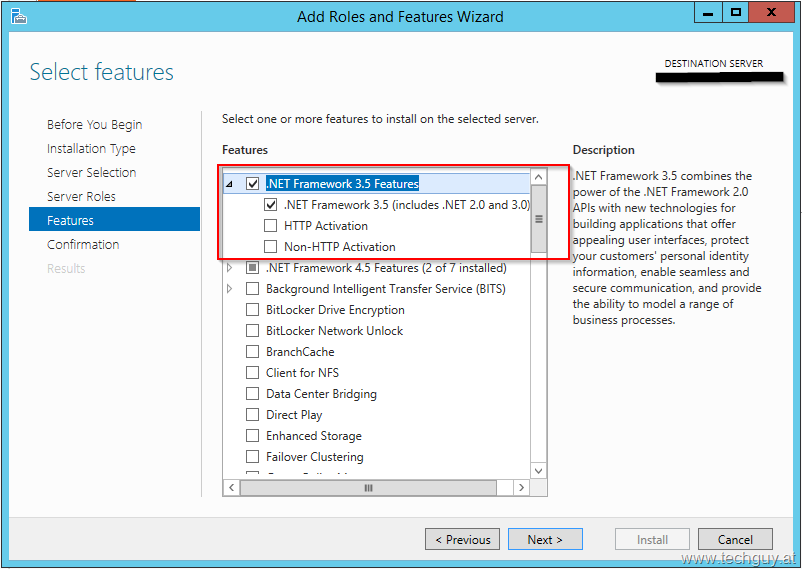This screenshot has height=569, width=802.
Task: Tick the BitLocker Drive Encryption checkbox
Action: click(253, 310)
